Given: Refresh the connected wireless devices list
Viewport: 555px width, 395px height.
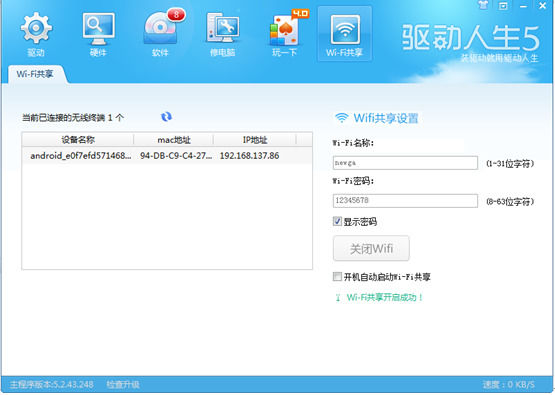Looking at the screenshot, I should tap(166, 117).
